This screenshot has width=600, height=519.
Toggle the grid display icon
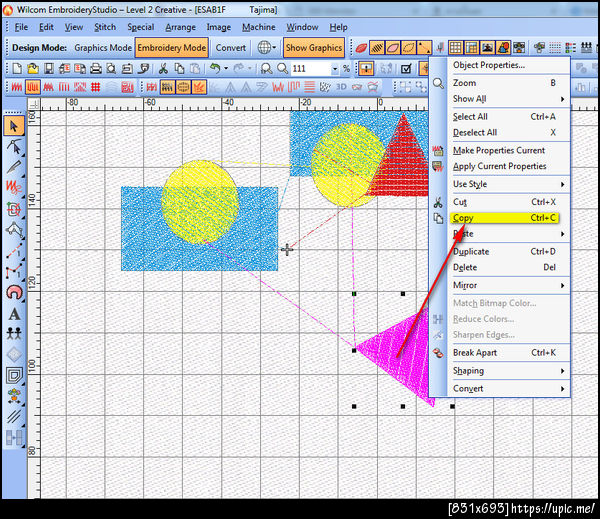point(455,48)
